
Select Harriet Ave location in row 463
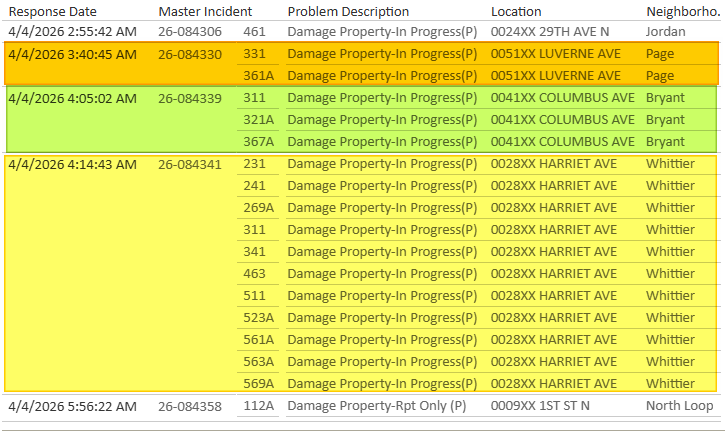553,273
